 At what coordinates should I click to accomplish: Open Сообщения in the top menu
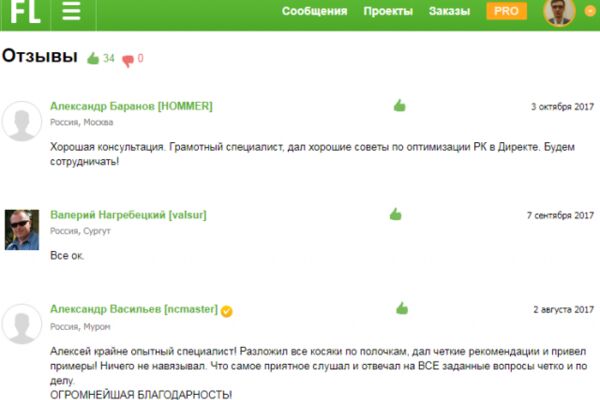[x=315, y=11]
